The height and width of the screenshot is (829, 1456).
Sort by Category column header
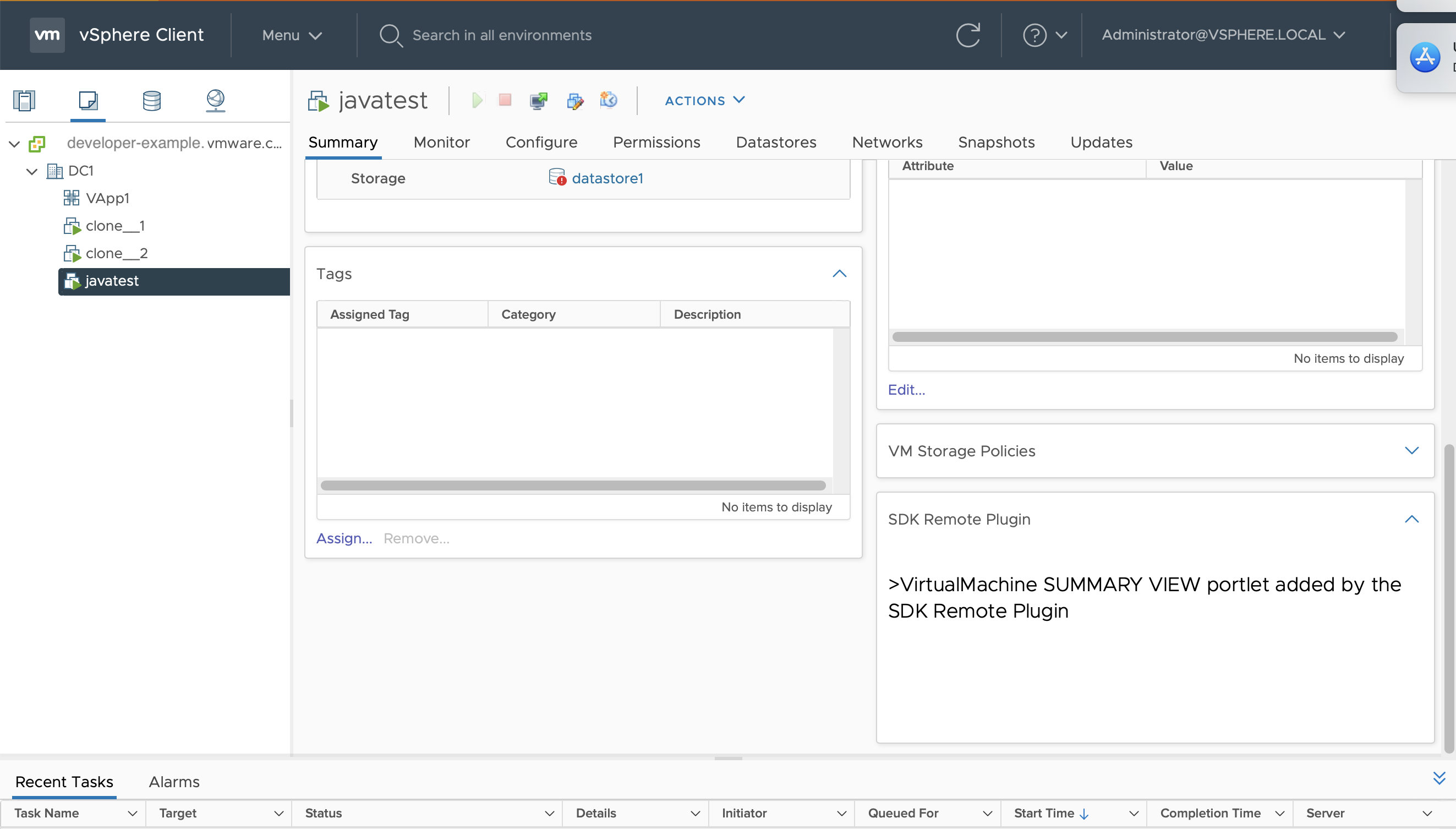point(528,315)
